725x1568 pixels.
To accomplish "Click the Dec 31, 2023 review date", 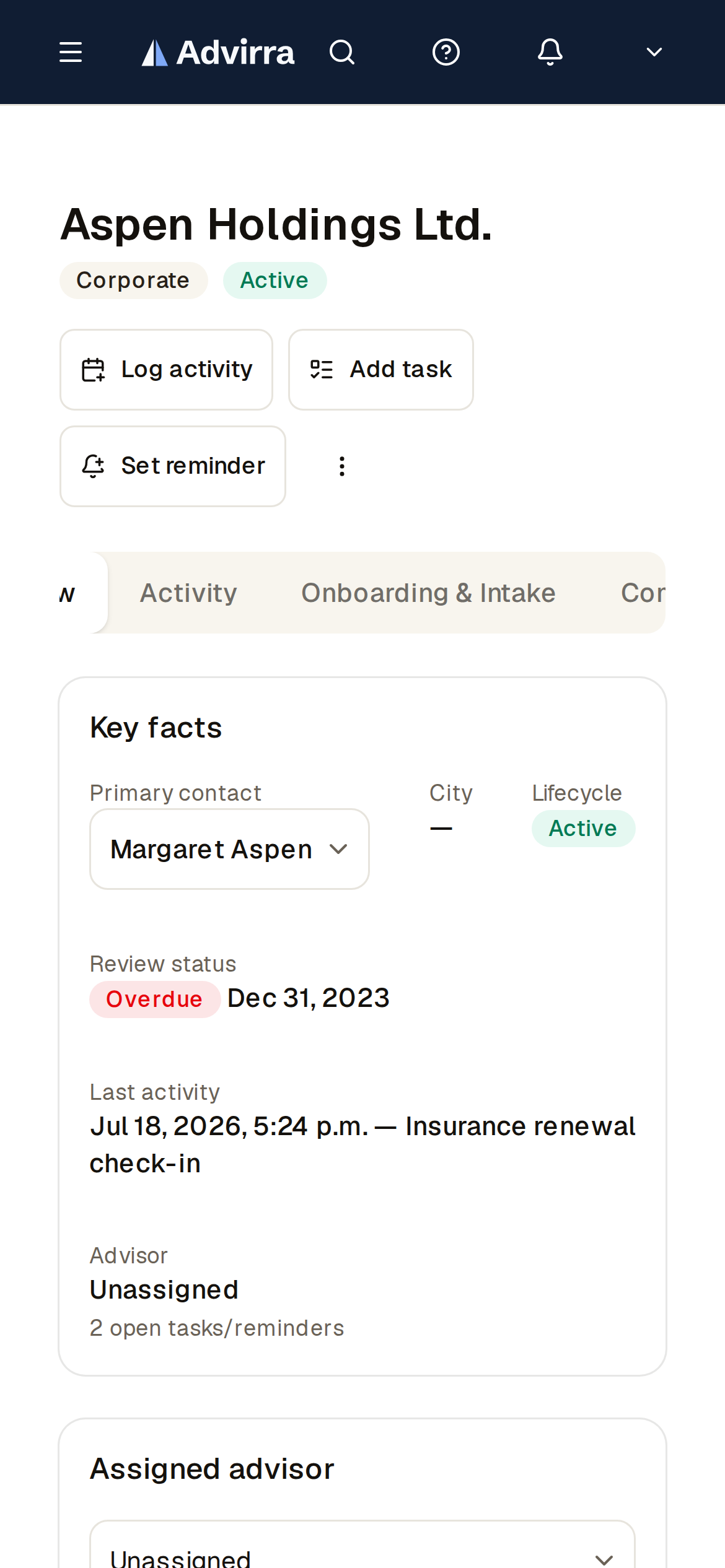I will (x=309, y=998).
